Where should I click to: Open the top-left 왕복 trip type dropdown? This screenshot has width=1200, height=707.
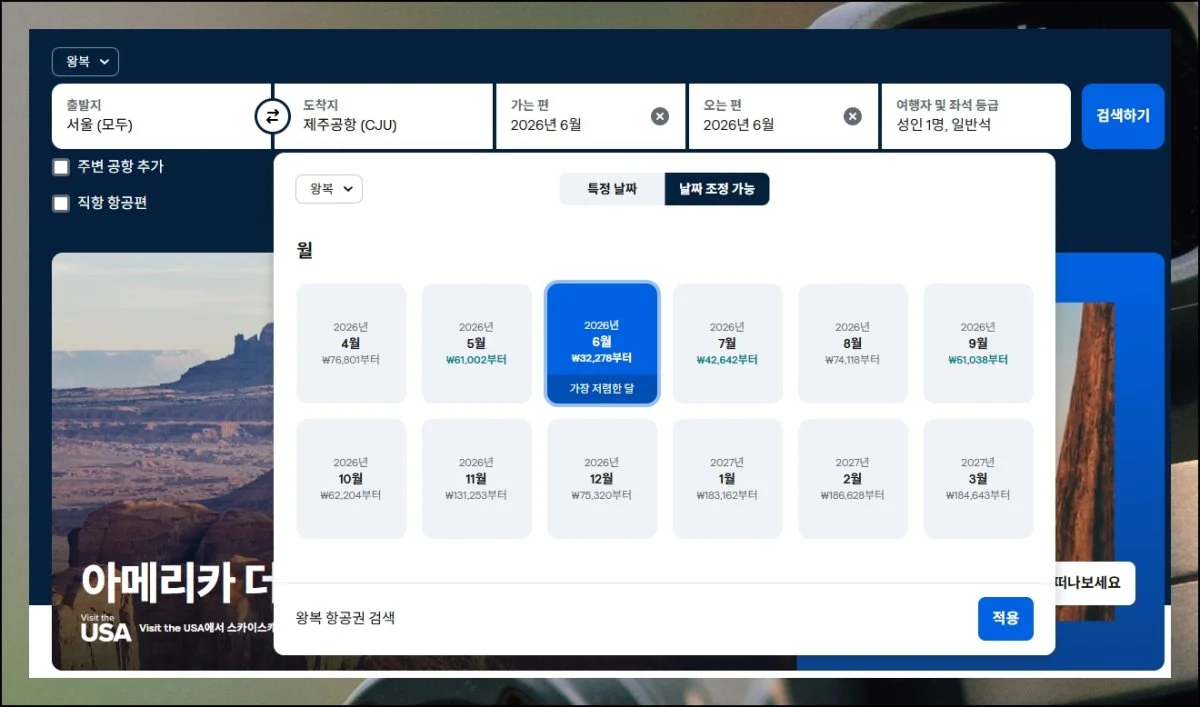[85, 62]
